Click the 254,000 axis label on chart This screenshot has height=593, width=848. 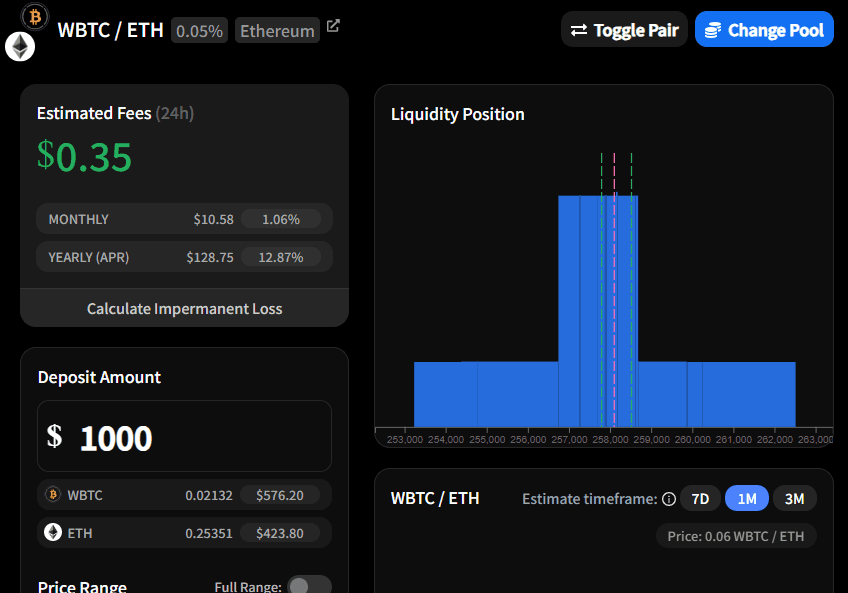point(446,439)
